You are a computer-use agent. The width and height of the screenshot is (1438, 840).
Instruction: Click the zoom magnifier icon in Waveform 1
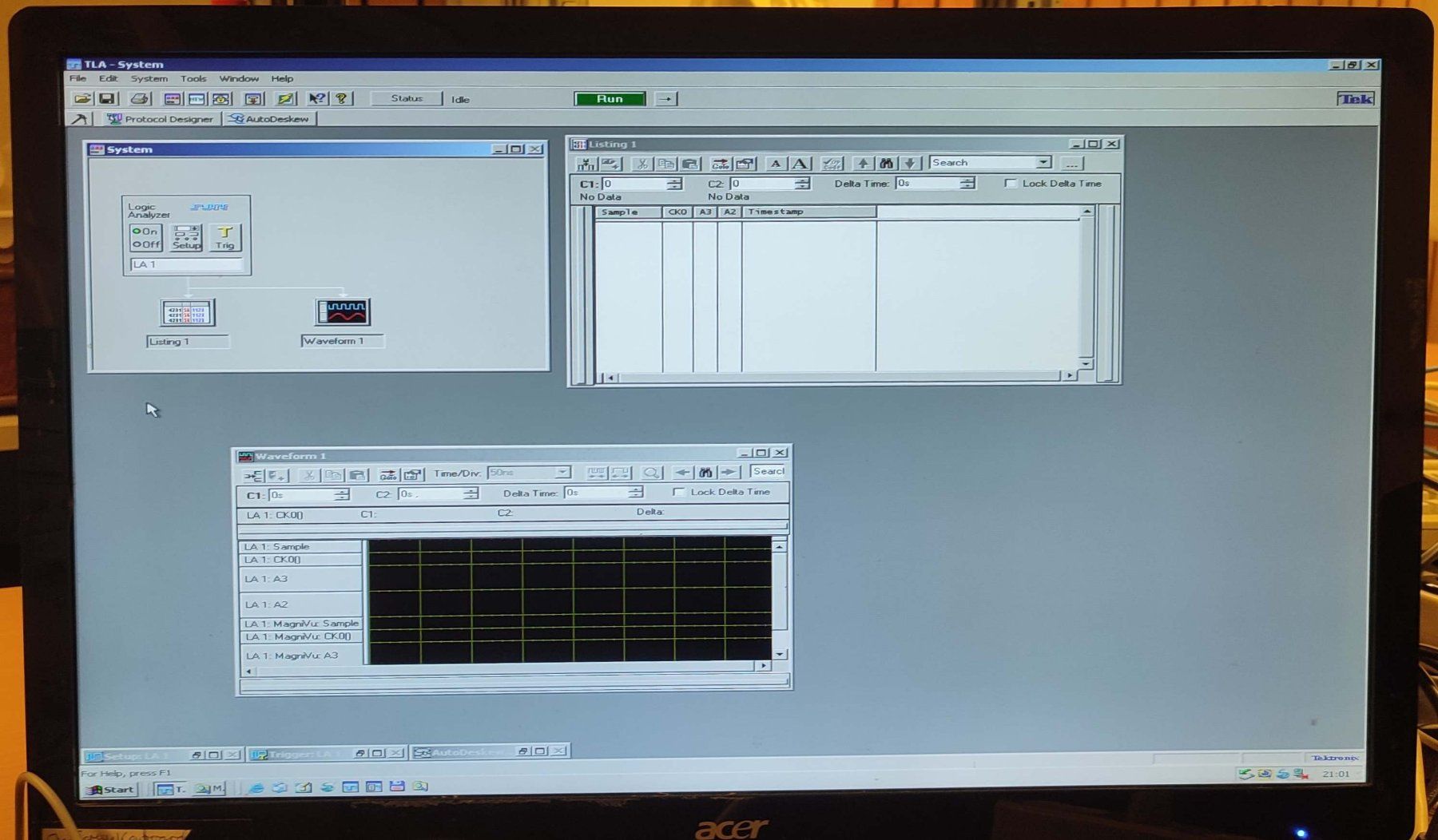[x=651, y=473]
